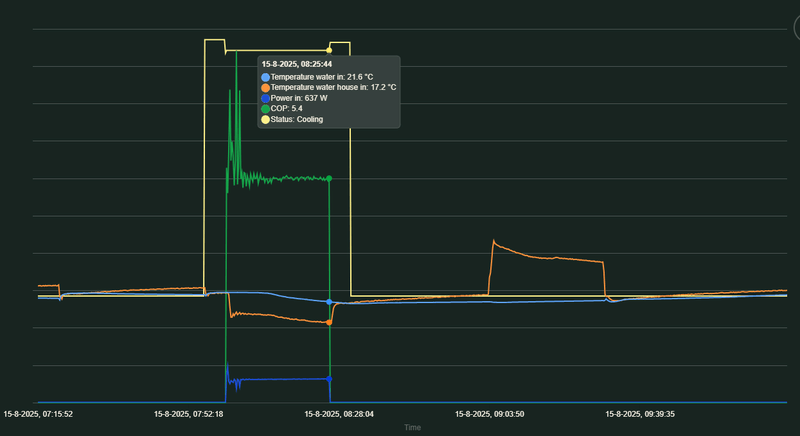Click the 'Time' axis title
Image resolution: width=800 pixels, height=436 pixels.
point(412,427)
